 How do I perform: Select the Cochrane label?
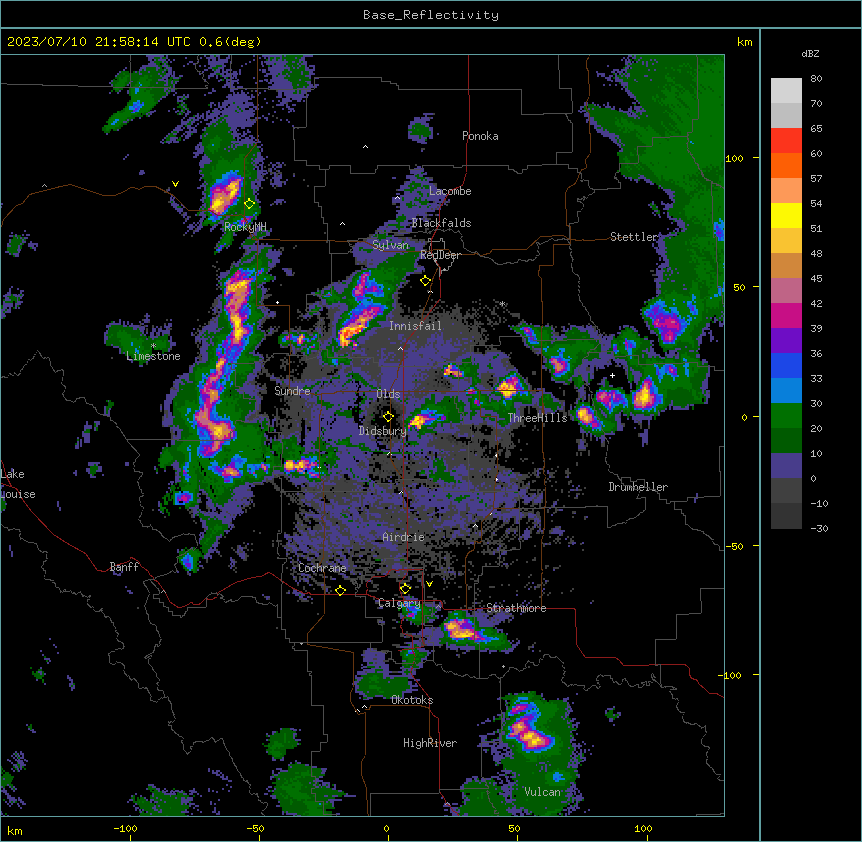[x=322, y=568]
